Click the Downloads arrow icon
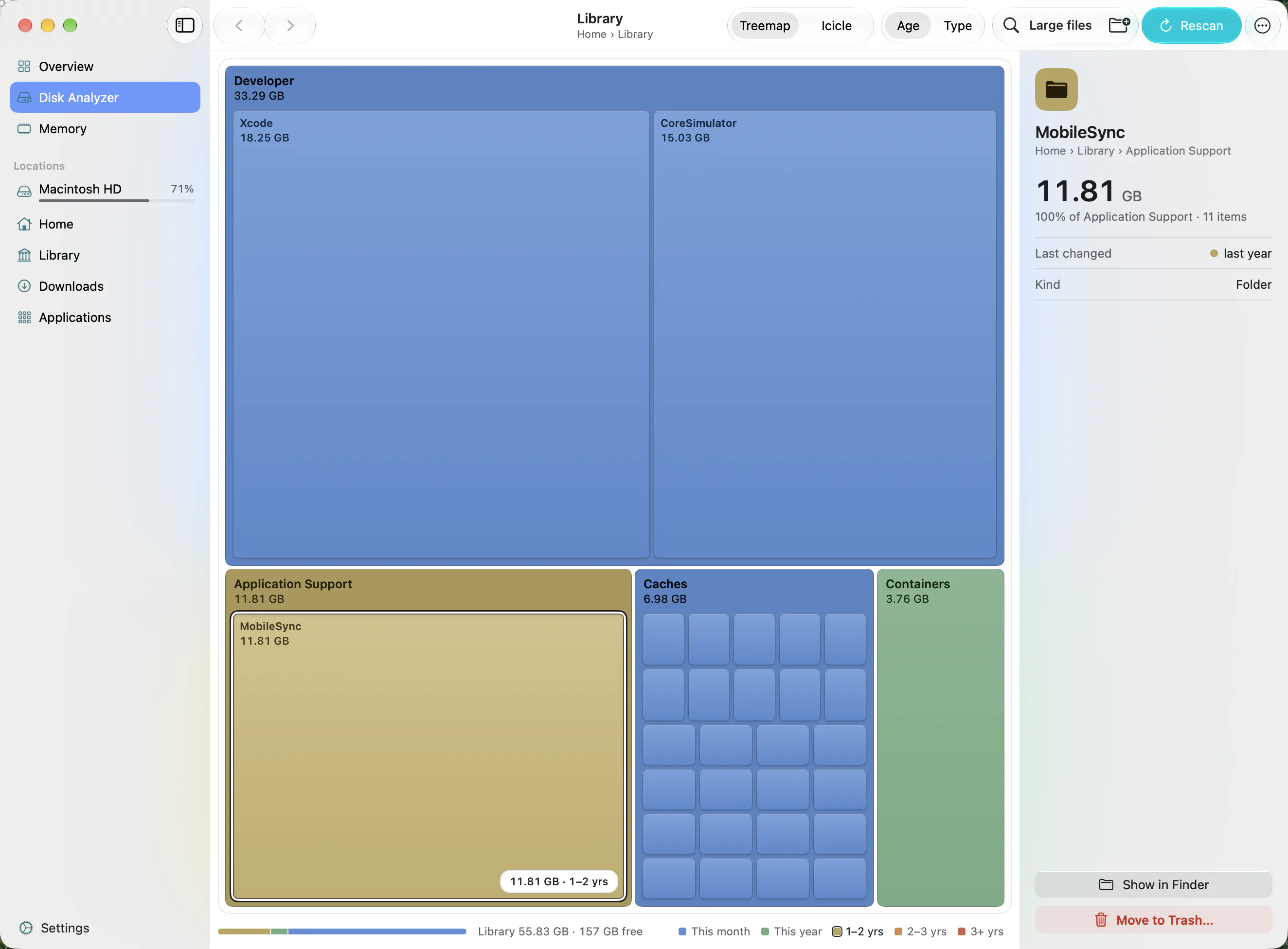The width and height of the screenshot is (1288, 949). click(x=24, y=286)
